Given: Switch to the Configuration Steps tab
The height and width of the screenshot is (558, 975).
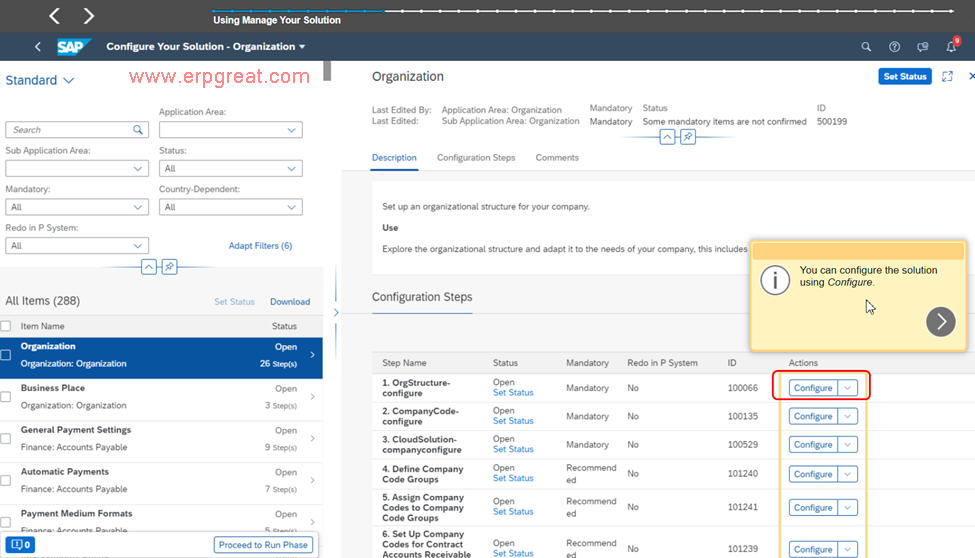Looking at the screenshot, I should pos(476,158).
